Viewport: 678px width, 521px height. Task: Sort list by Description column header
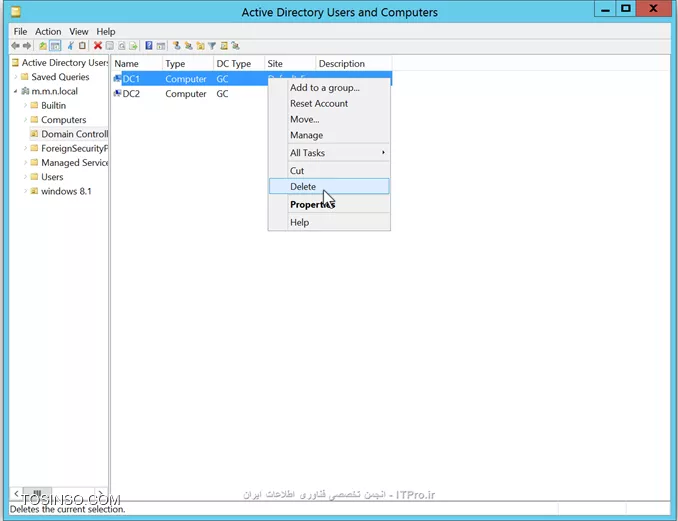[354, 64]
